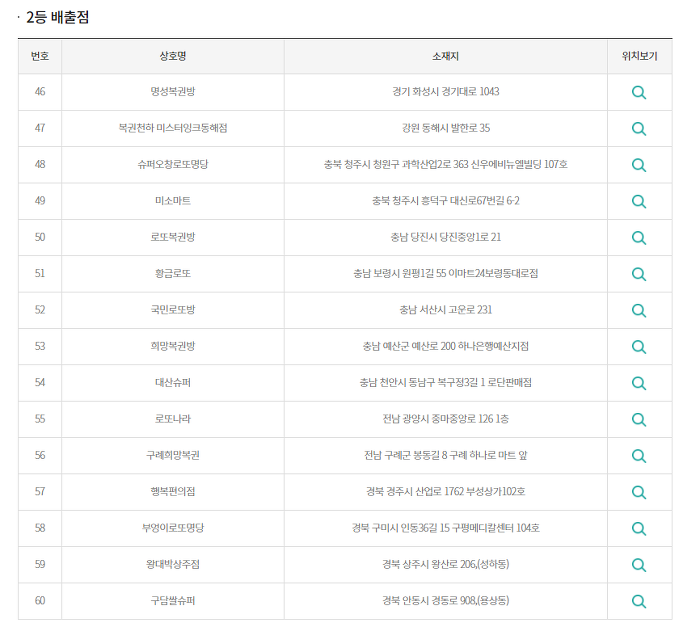The width and height of the screenshot is (683, 627).
Task: Click the 위치보기 column header
Action: [x=639, y=56]
